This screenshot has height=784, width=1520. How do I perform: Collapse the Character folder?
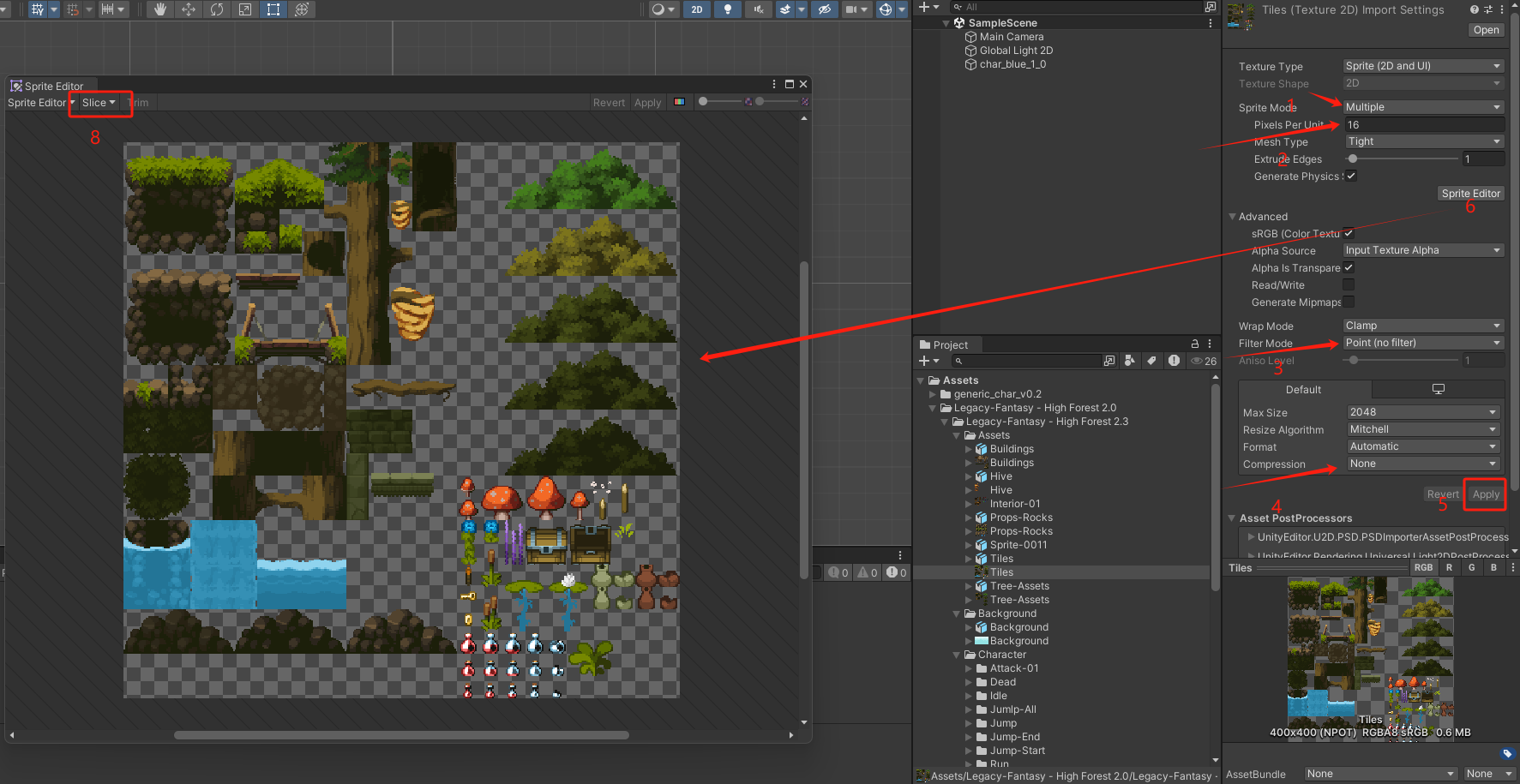[x=957, y=655]
